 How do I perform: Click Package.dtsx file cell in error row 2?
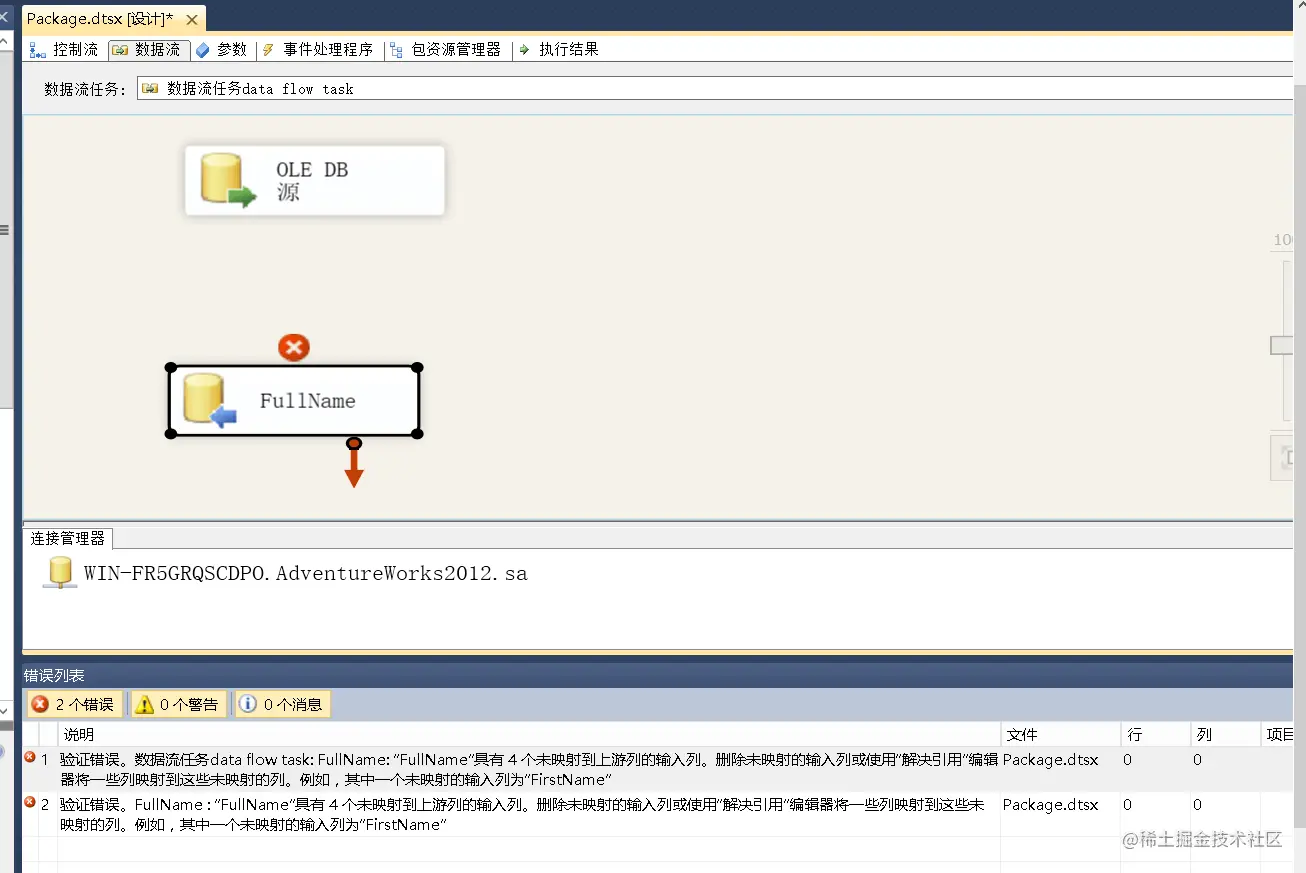1050,805
